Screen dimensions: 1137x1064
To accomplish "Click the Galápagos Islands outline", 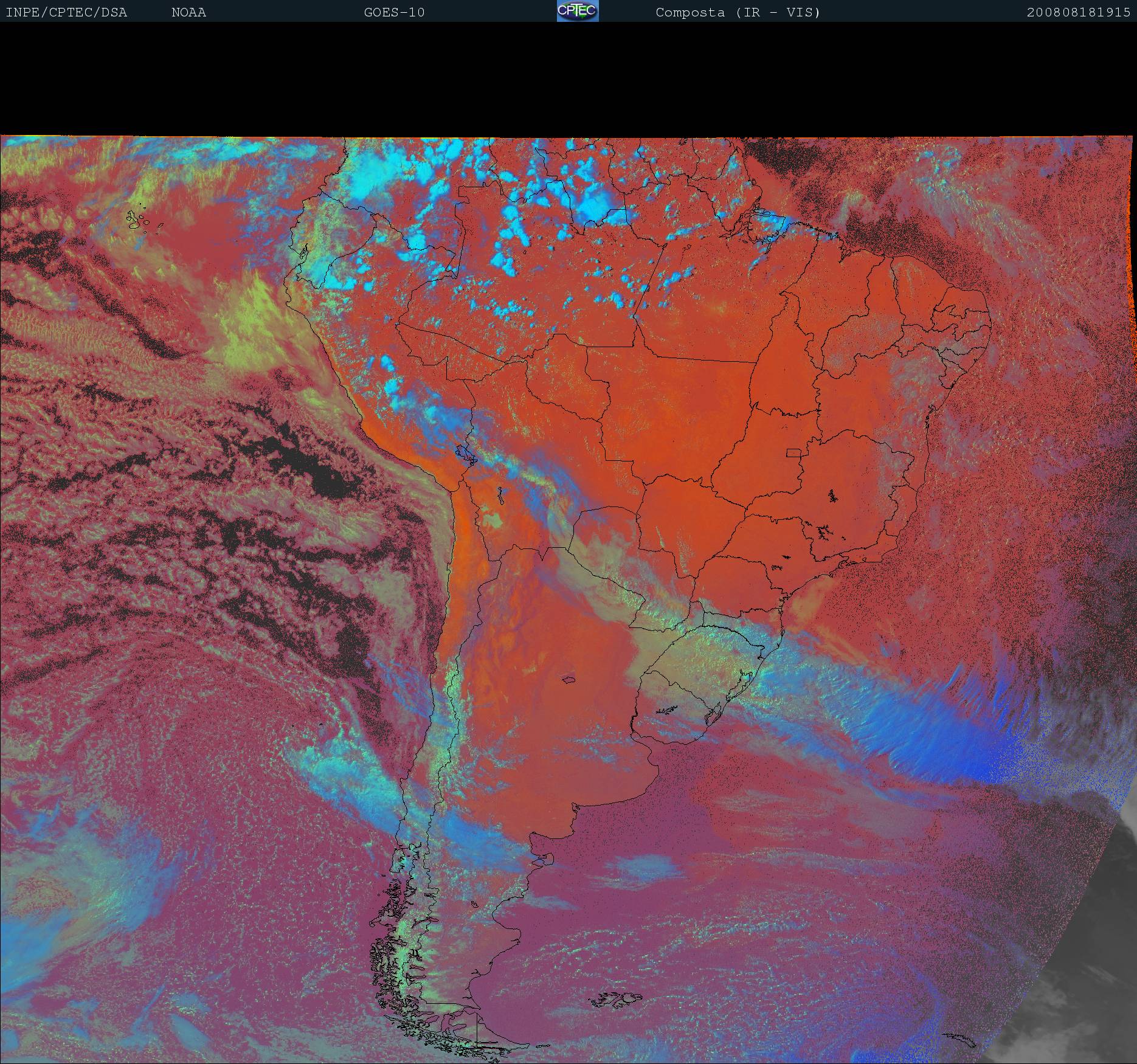I will (140, 220).
